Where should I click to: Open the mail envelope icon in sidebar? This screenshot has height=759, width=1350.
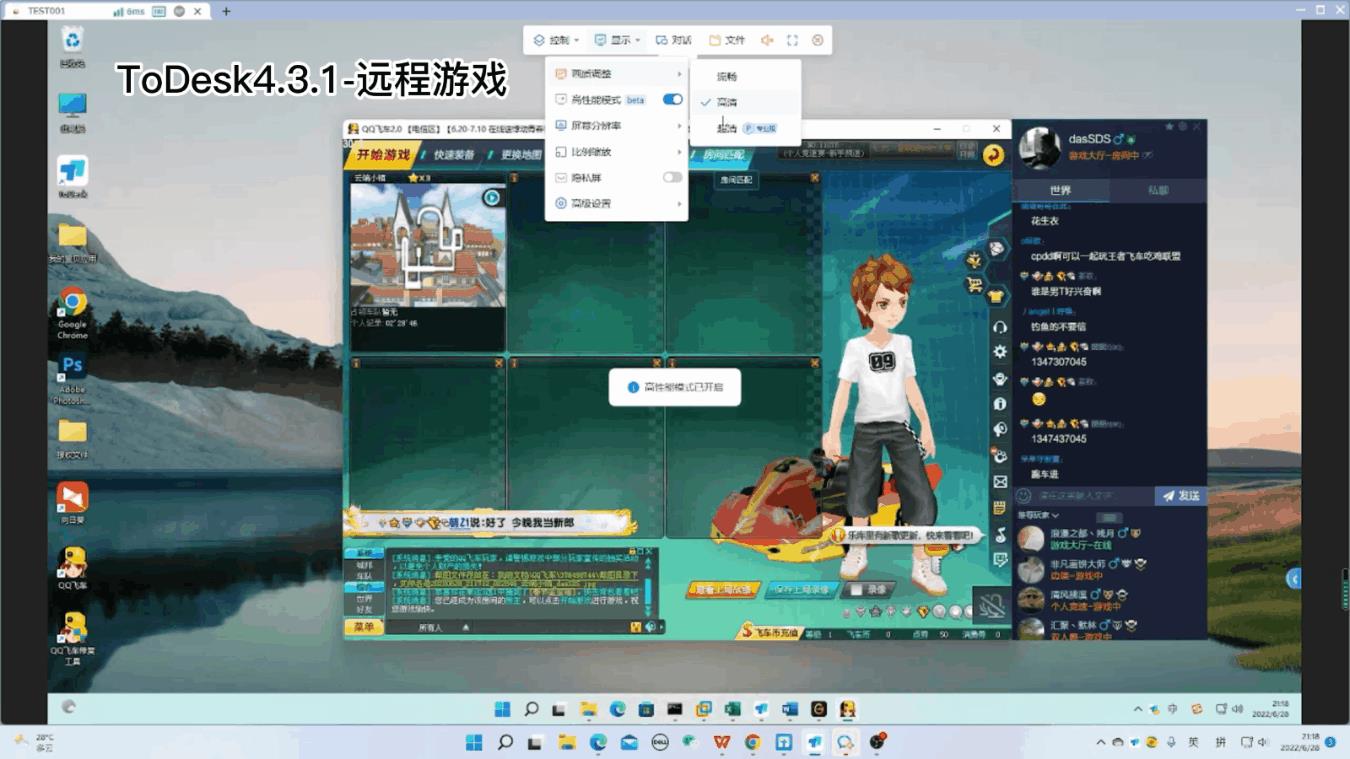[x=999, y=482]
